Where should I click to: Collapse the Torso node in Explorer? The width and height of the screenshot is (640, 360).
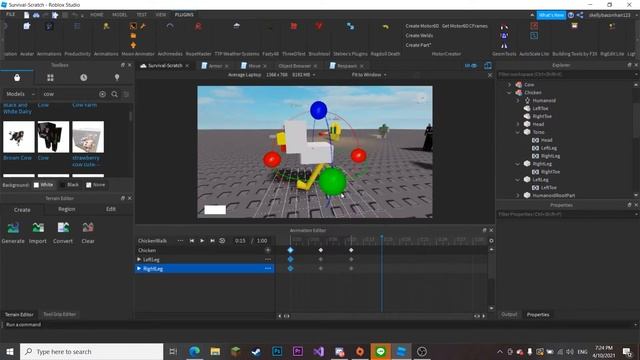pyautogui.click(x=518, y=132)
